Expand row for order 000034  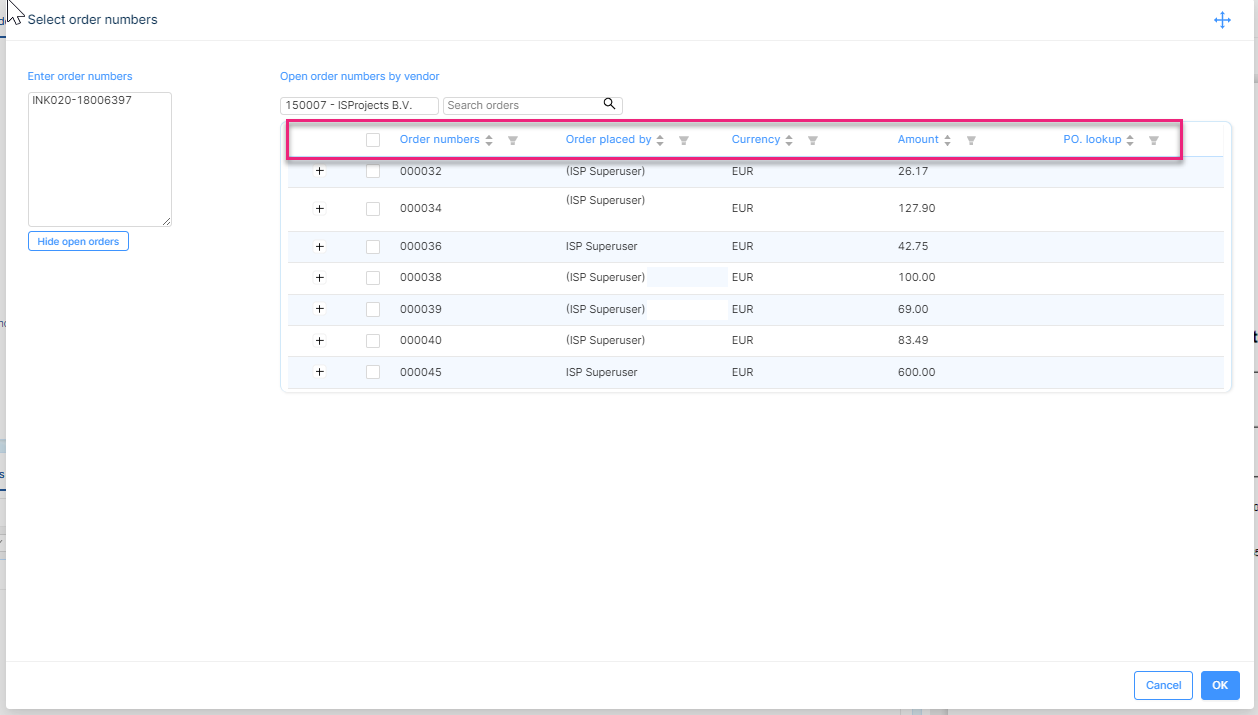(320, 209)
